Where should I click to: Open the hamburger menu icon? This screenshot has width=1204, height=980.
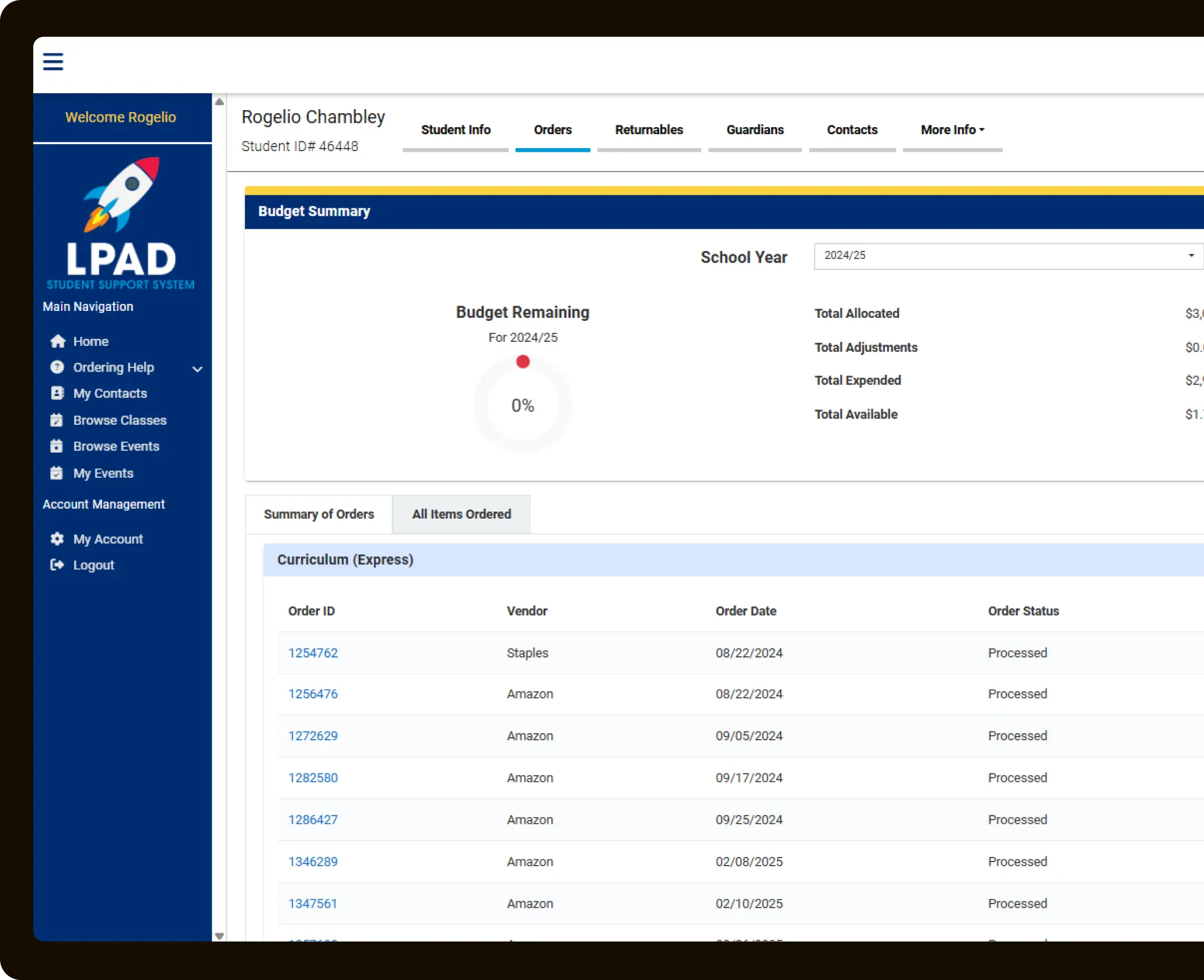pyautogui.click(x=53, y=61)
